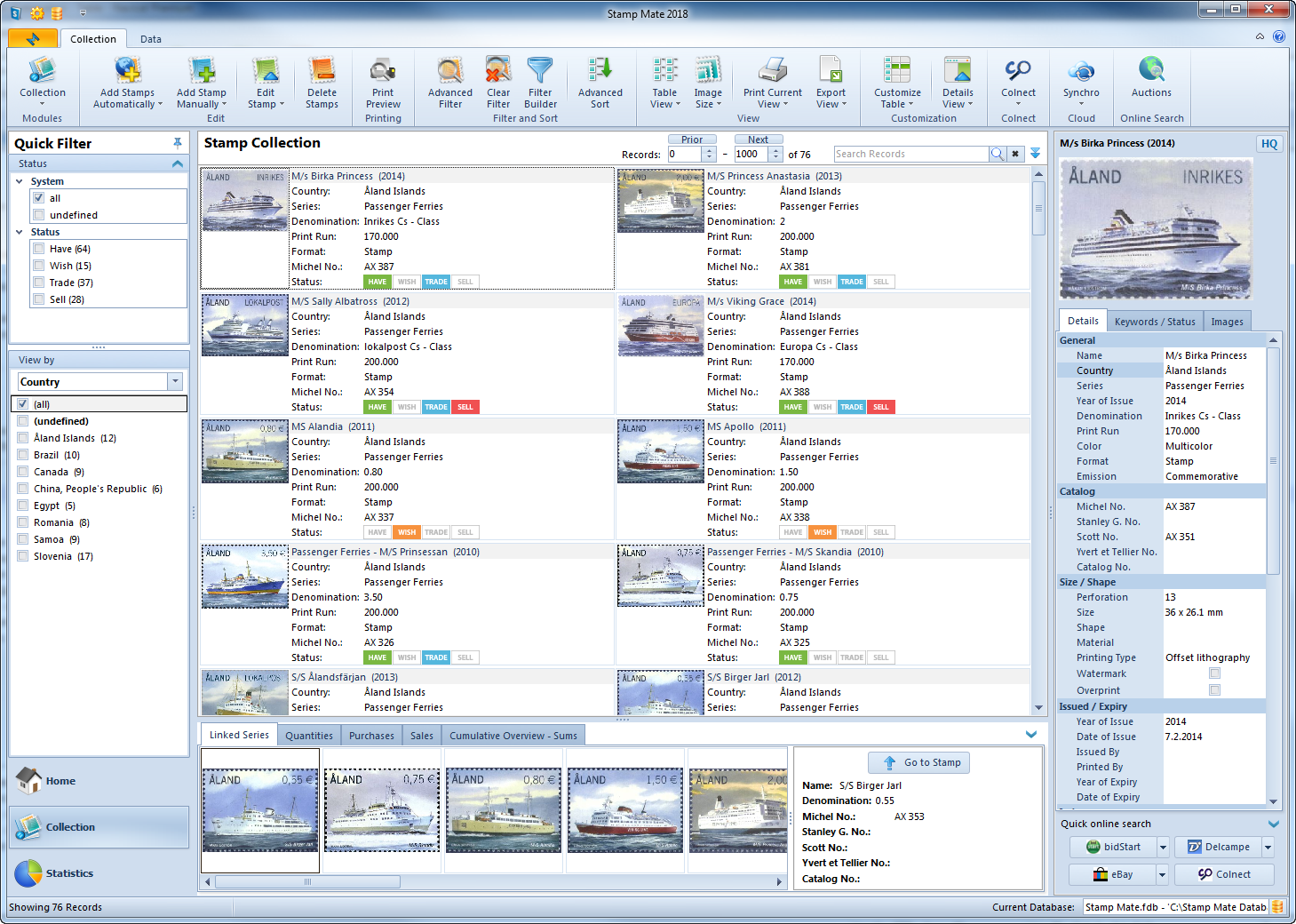1296x924 pixels.
Task: Click the linked series horizontal scrollbar
Action: (307, 882)
